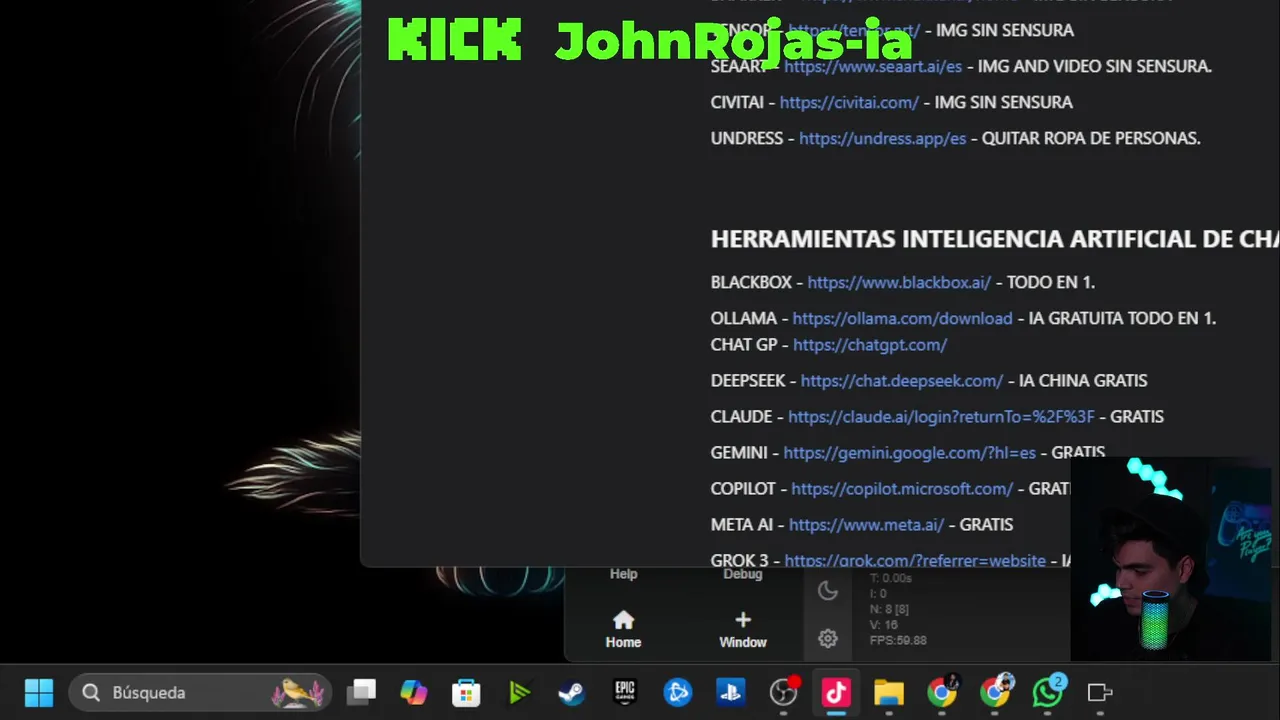Click the CIVITAI label text
The image size is (1280, 720).
click(737, 102)
